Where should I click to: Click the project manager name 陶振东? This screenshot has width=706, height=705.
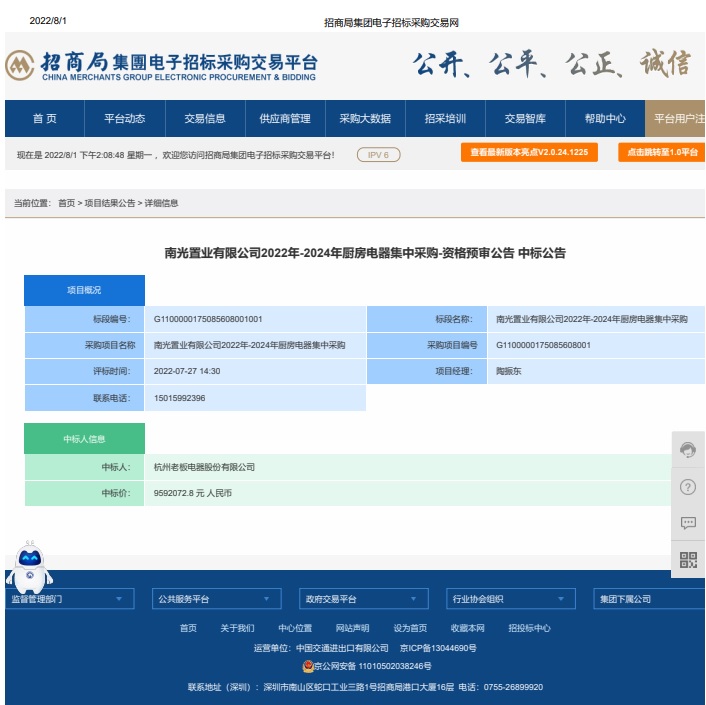point(508,371)
